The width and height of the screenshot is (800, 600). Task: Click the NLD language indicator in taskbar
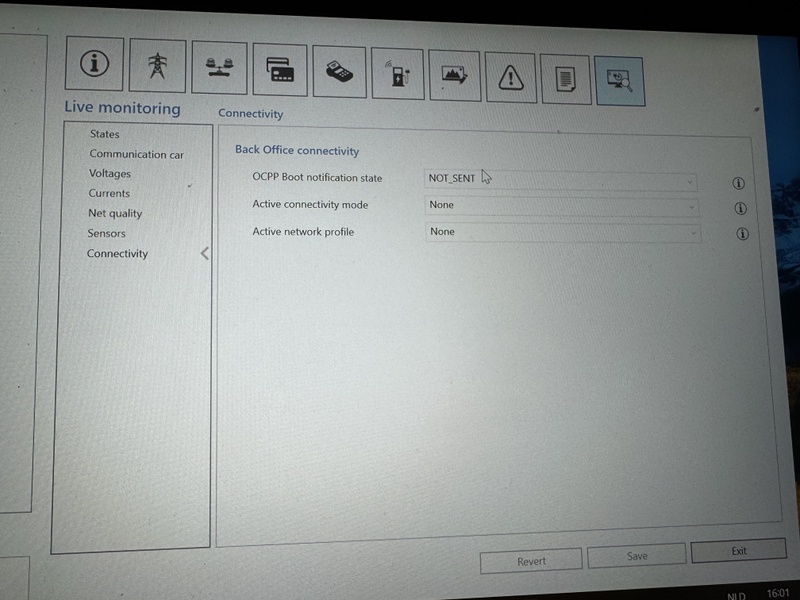pyautogui.click(x=736, y=596)
